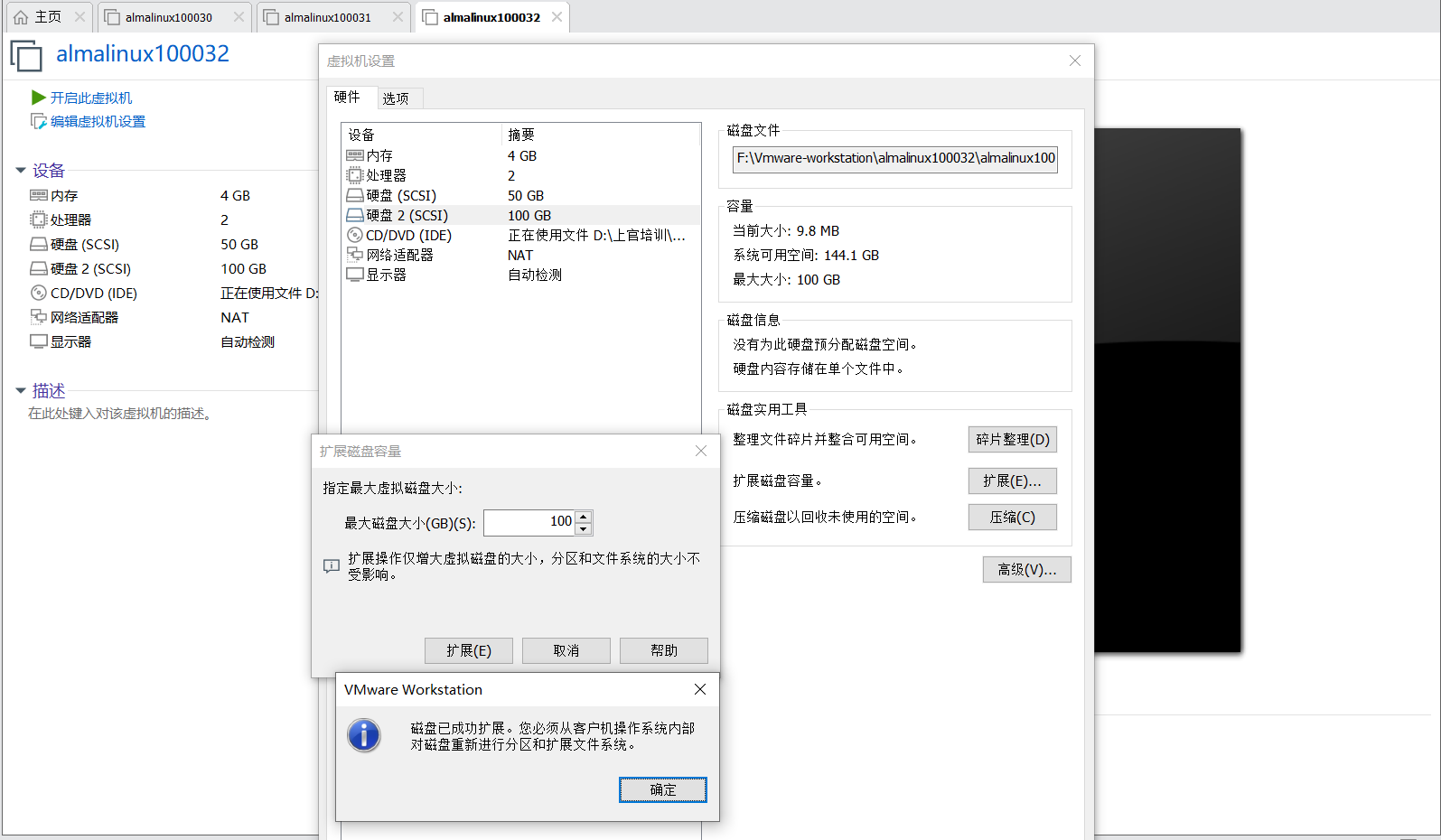Close the 扩展磁盘容量 dialog
This screenshot has width=1441, height=840.
click(x=701, y=451)
